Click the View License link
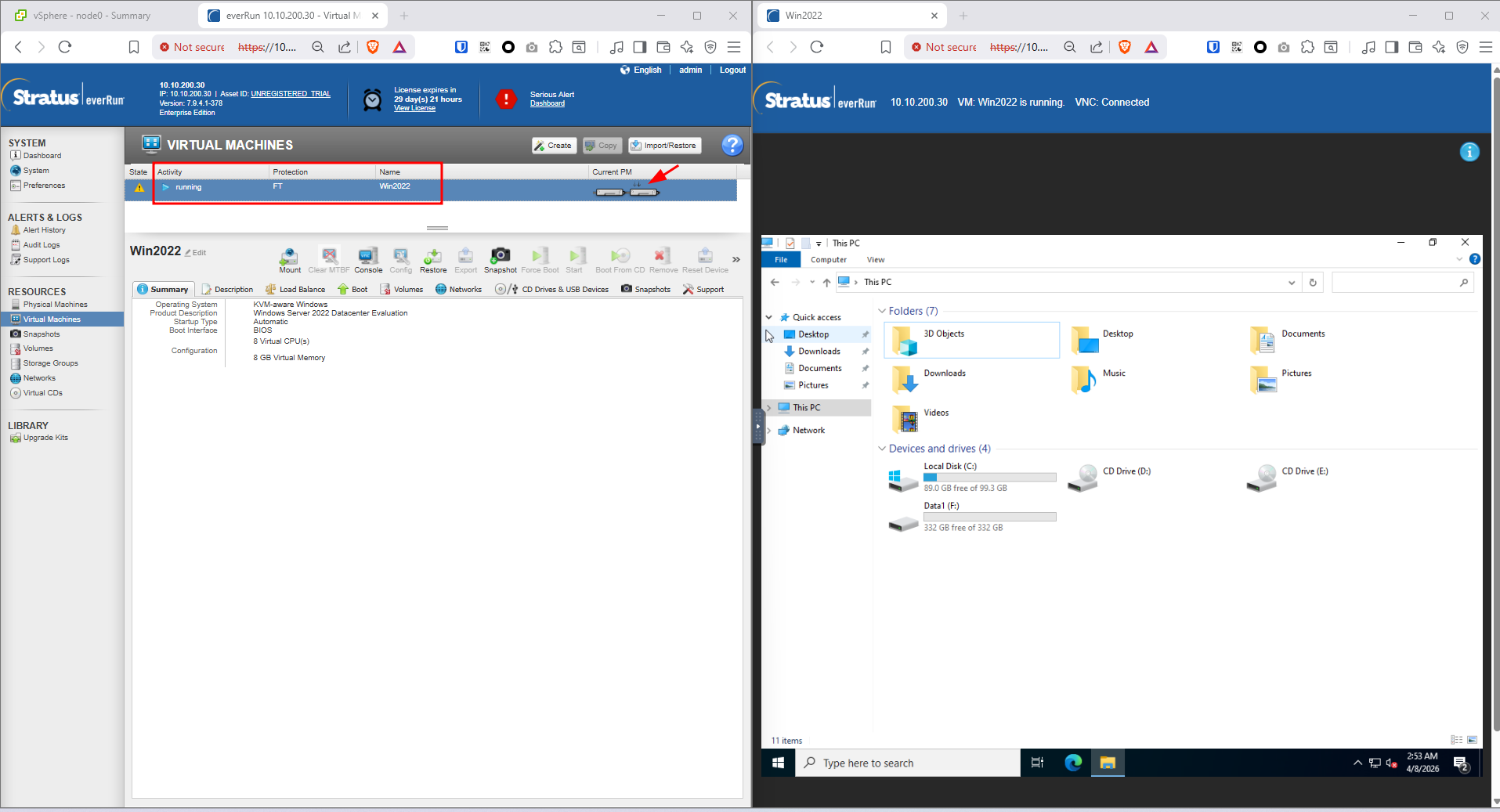 coord(414,109)
